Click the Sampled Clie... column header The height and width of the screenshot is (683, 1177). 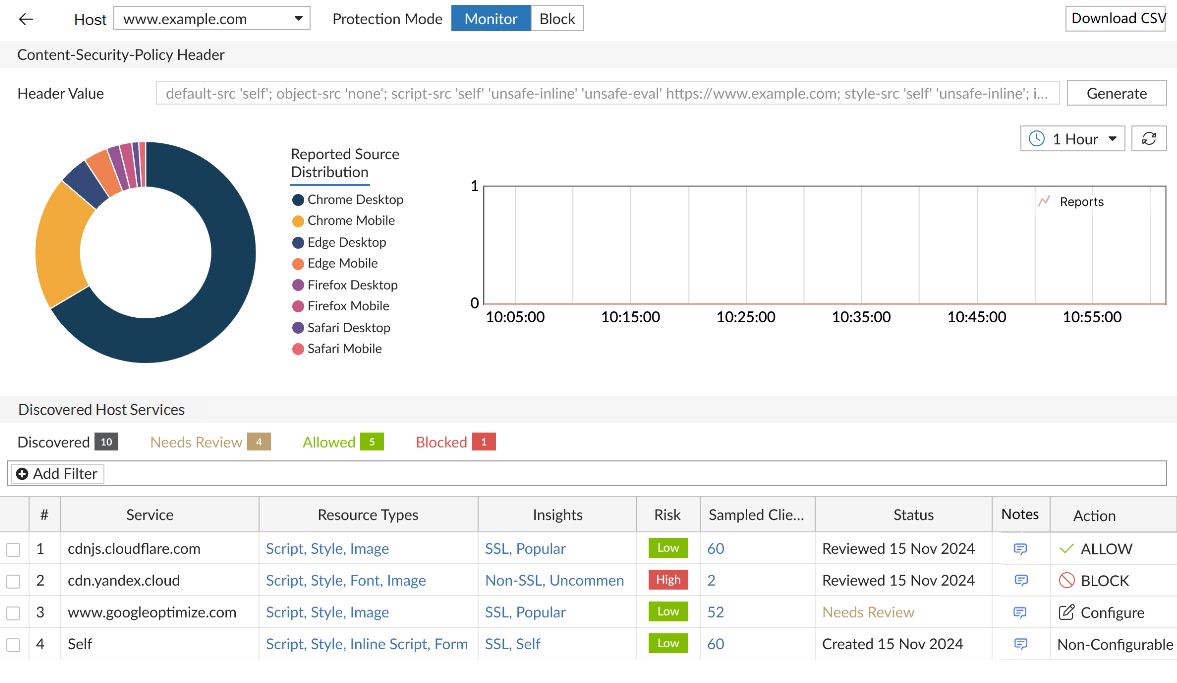[x=757, y=515]
